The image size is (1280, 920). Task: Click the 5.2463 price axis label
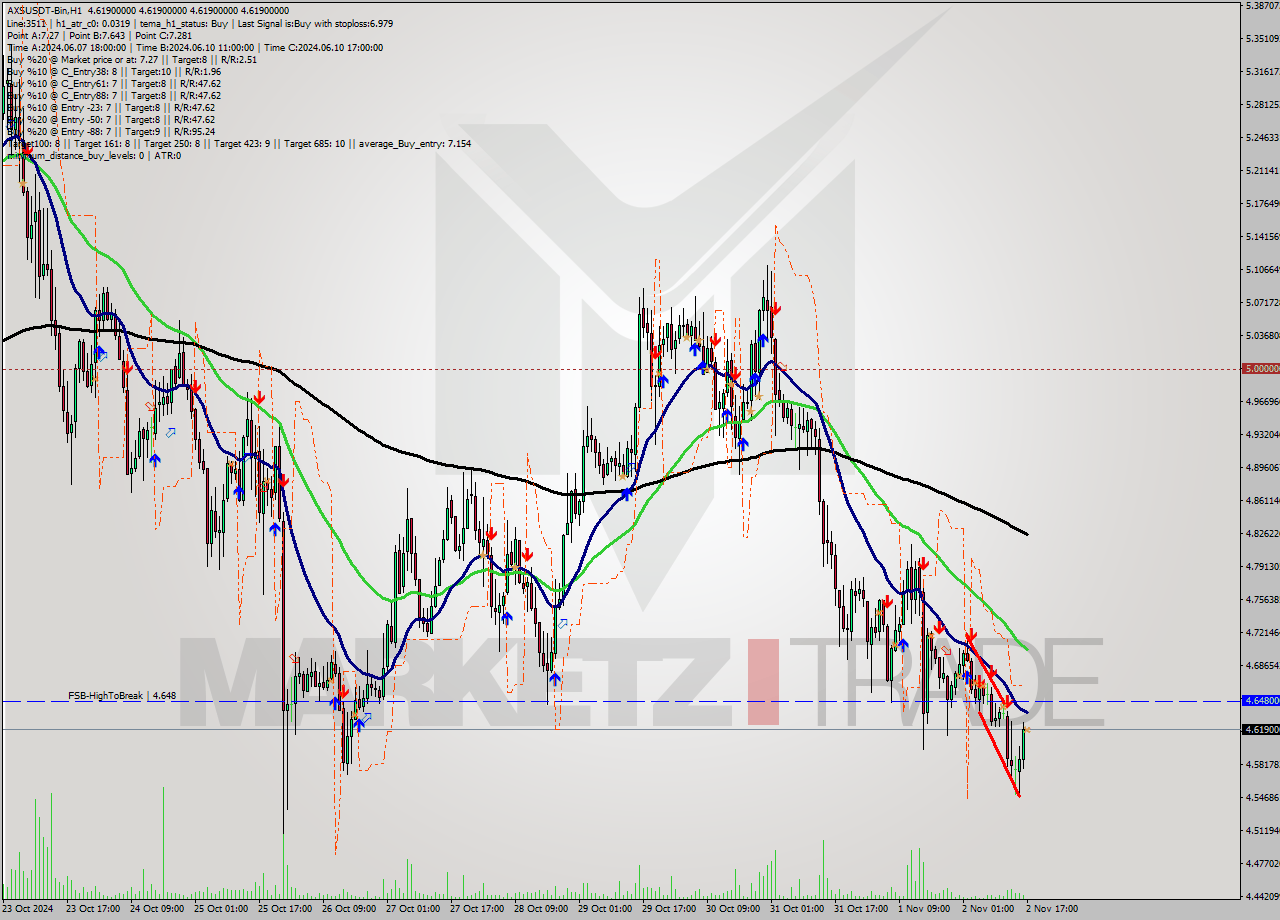pos(1262,137)
